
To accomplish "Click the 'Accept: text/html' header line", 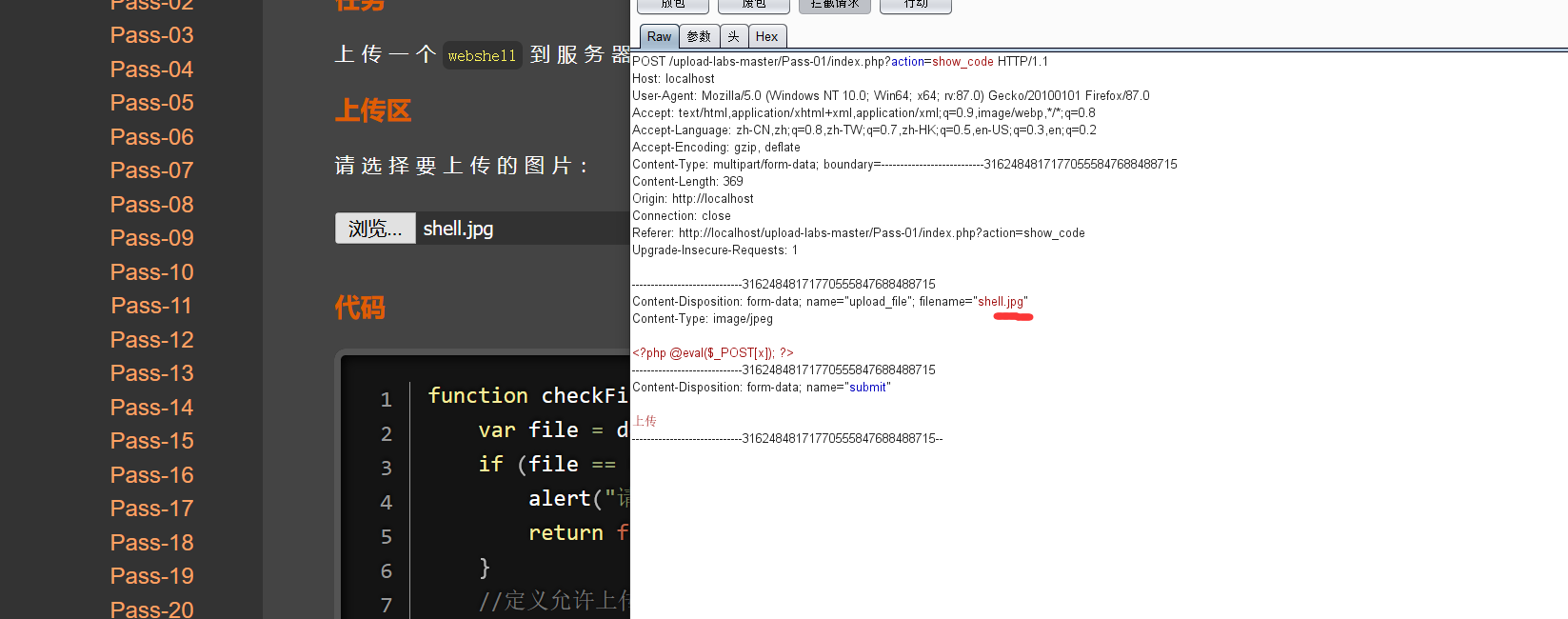I will [863, 113].
